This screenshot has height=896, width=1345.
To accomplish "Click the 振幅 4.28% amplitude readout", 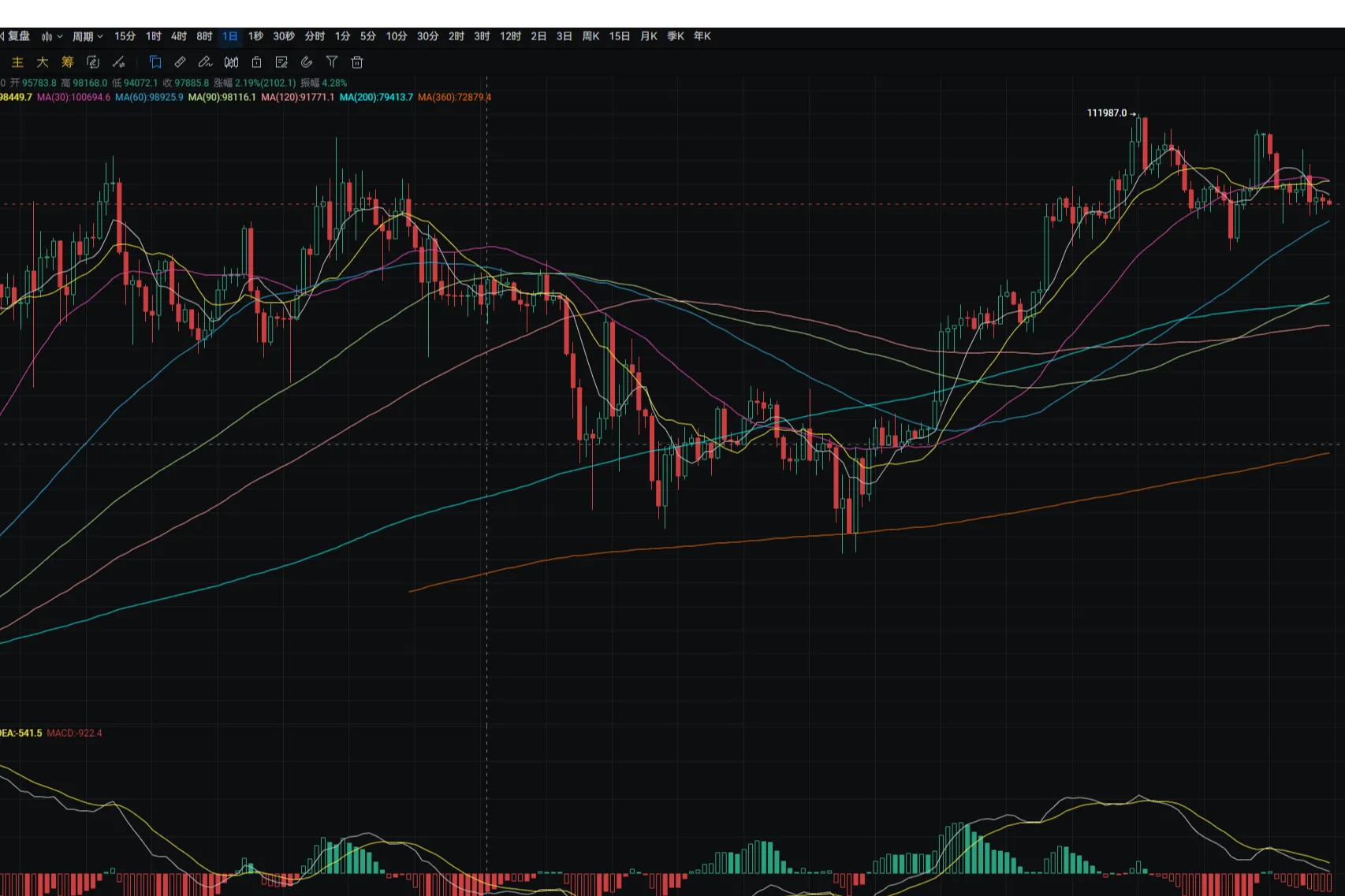I will point(323,83).
